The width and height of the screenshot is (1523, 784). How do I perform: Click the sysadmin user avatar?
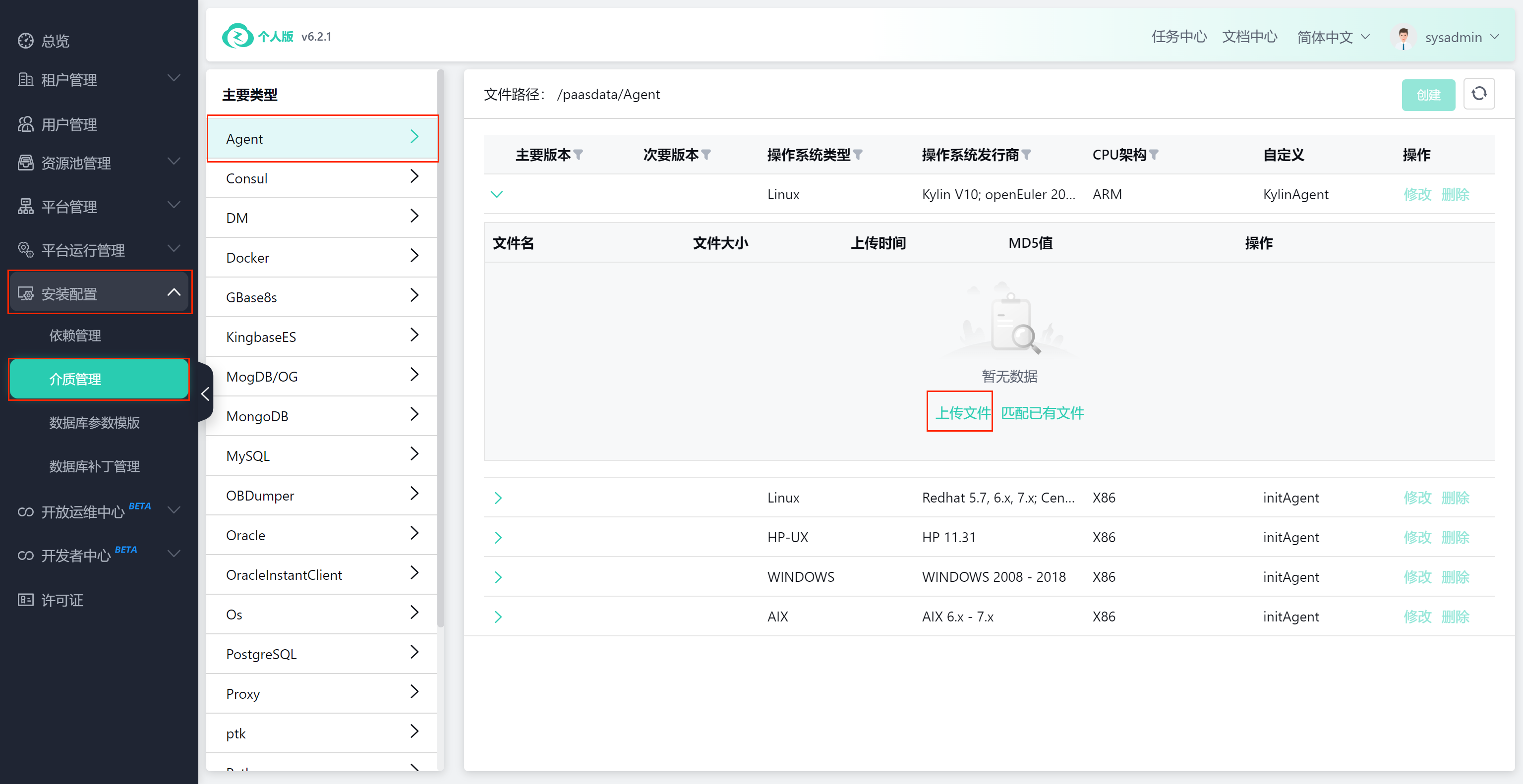[1404, 37]
